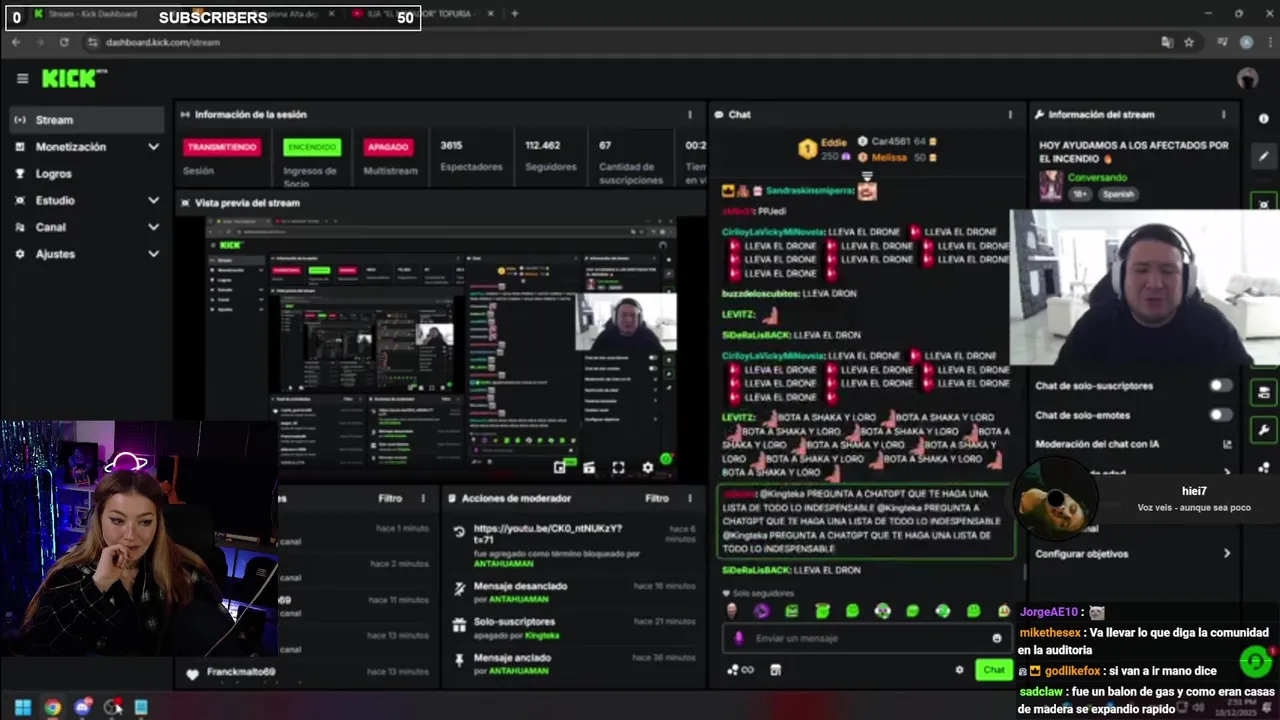Click the APAGADO multistream badge
Viewport: 1280px width, 720px height.
[x=388, y=147]
